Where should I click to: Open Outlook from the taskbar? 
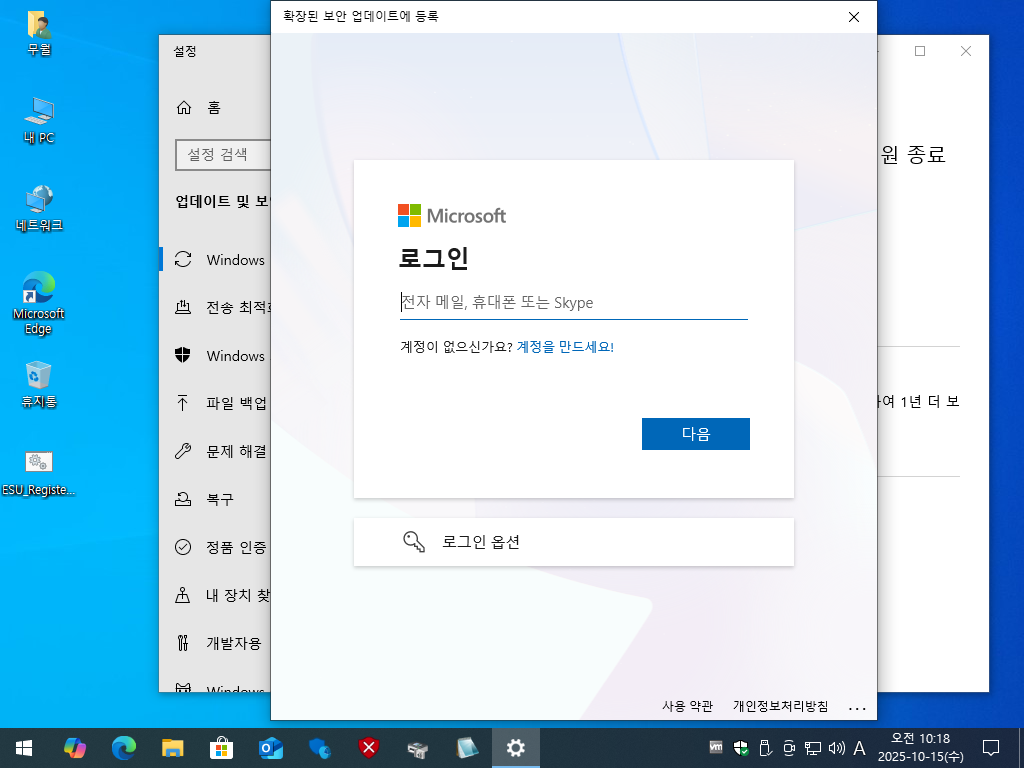coord(270,748)
